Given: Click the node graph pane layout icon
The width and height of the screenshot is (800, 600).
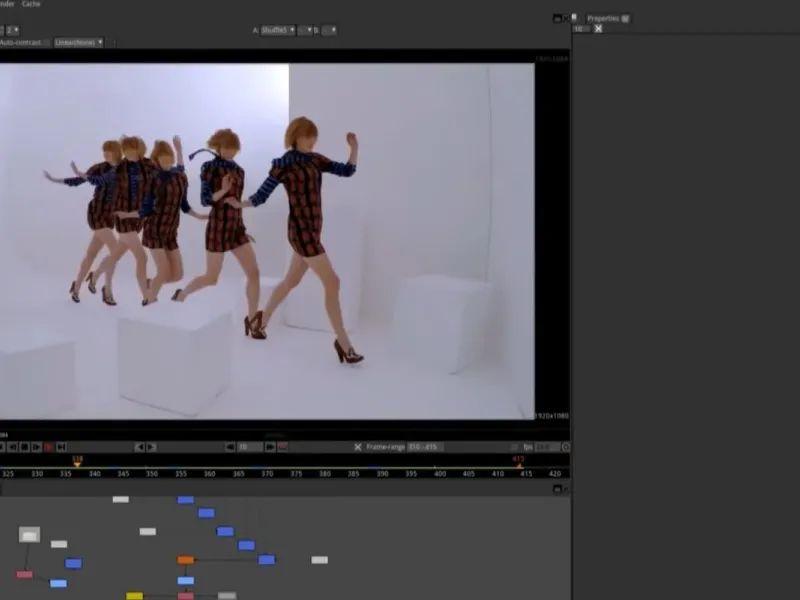Looking at the screenshot, I should 557,489.
